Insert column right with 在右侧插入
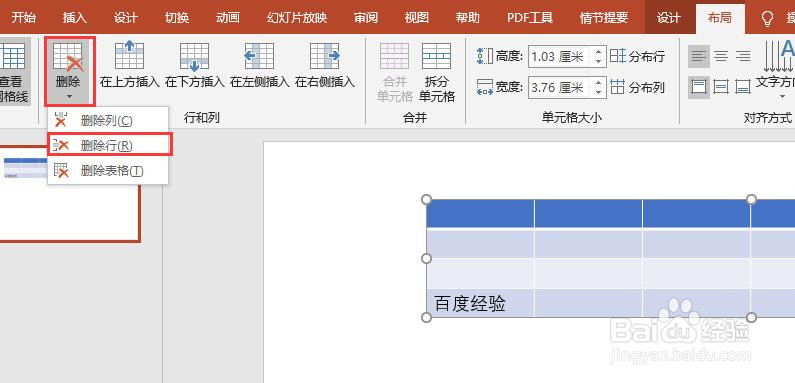 [x=324, y=64]
